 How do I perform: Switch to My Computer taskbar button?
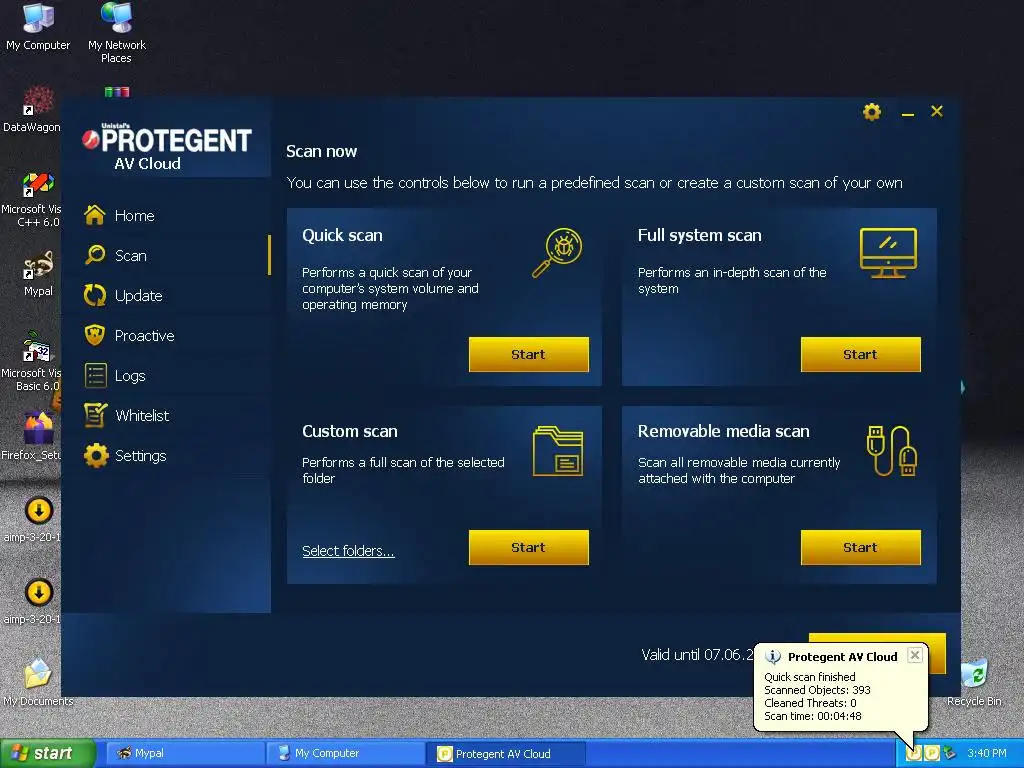tap(345, 754)
